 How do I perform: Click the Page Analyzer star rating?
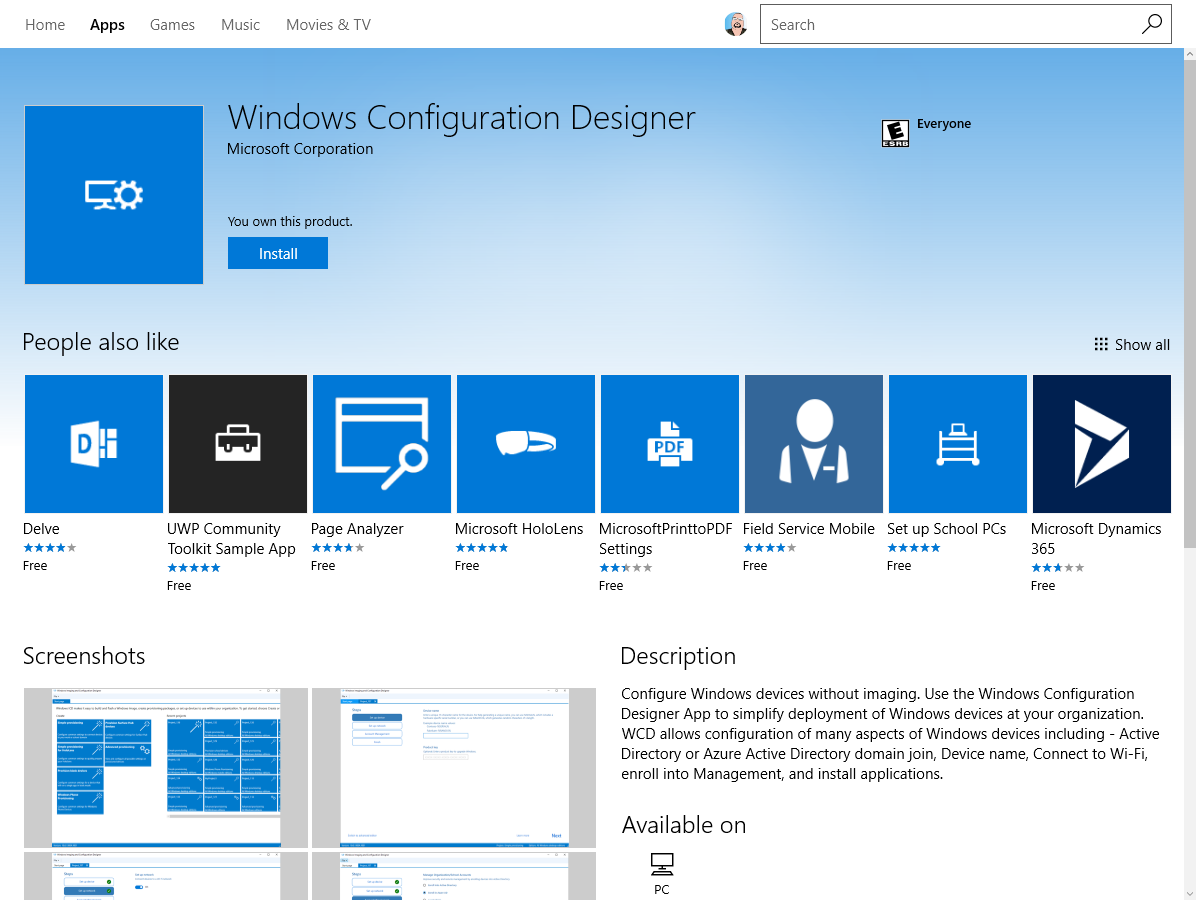point(337,548)
